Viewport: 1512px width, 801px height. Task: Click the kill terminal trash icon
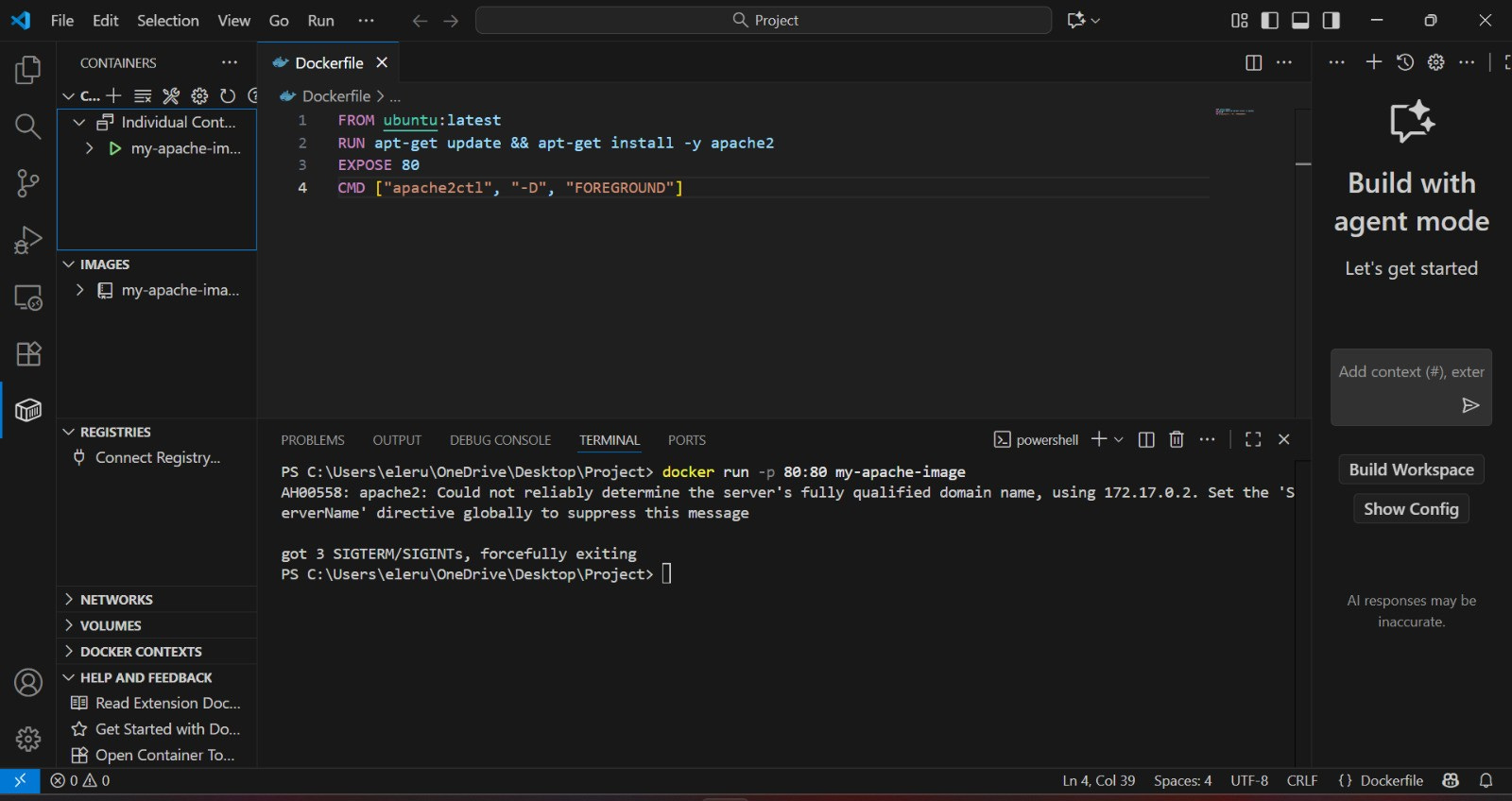pos(1177,439)
